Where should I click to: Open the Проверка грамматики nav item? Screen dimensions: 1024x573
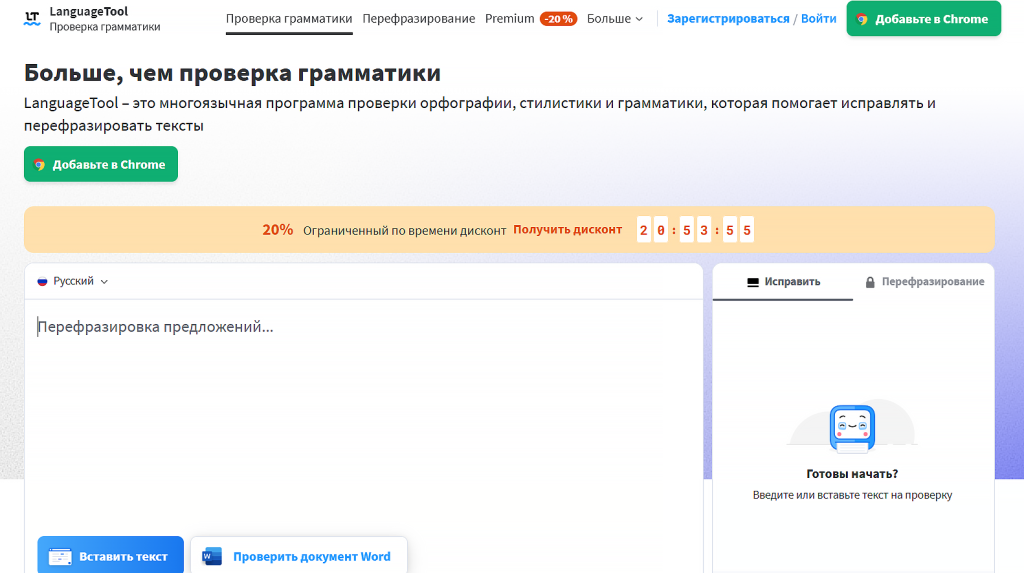(x=289, y=19)
